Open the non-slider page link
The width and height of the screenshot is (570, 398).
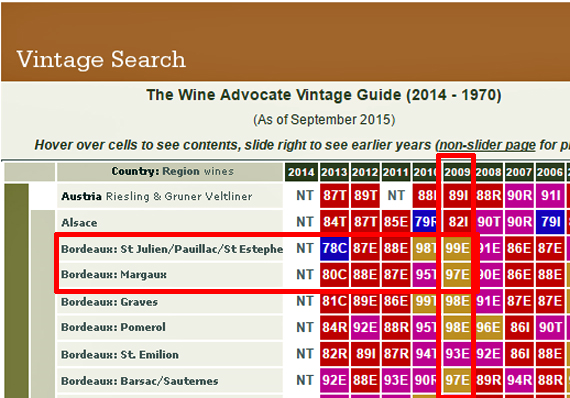click(x=487, y=145)
